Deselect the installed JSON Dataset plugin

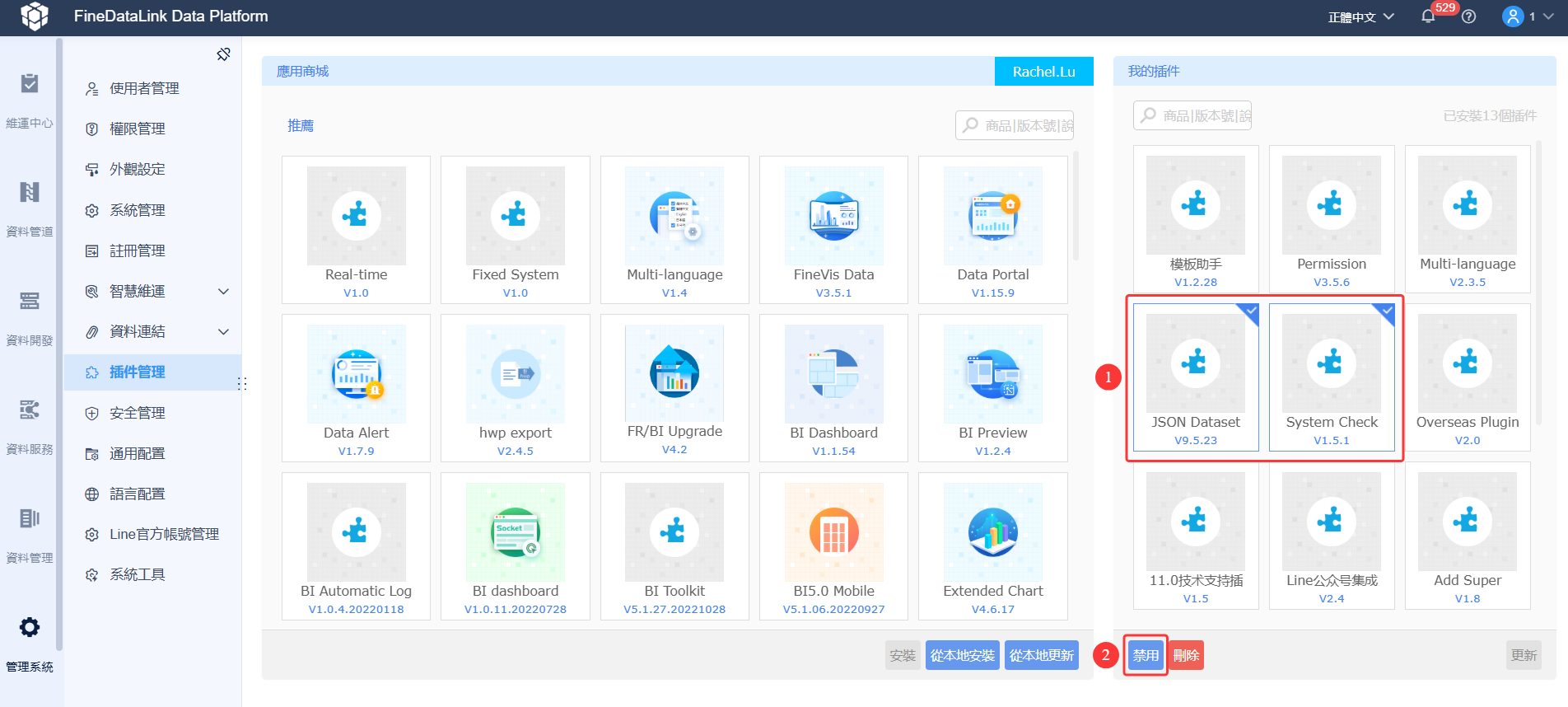click(x=1196, y=377)
